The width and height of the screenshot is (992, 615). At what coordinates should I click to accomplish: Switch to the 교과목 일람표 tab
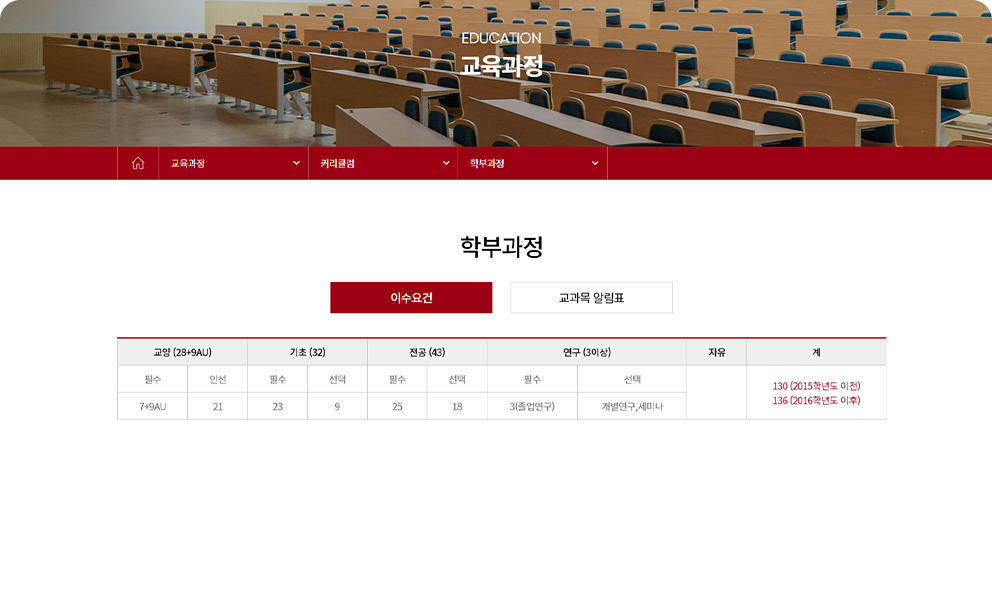(591, 298)
